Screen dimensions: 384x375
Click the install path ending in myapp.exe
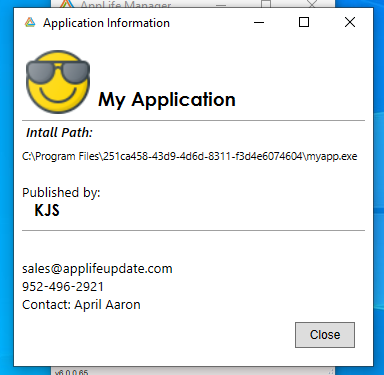pyautogui.click(x=190, y=156)
